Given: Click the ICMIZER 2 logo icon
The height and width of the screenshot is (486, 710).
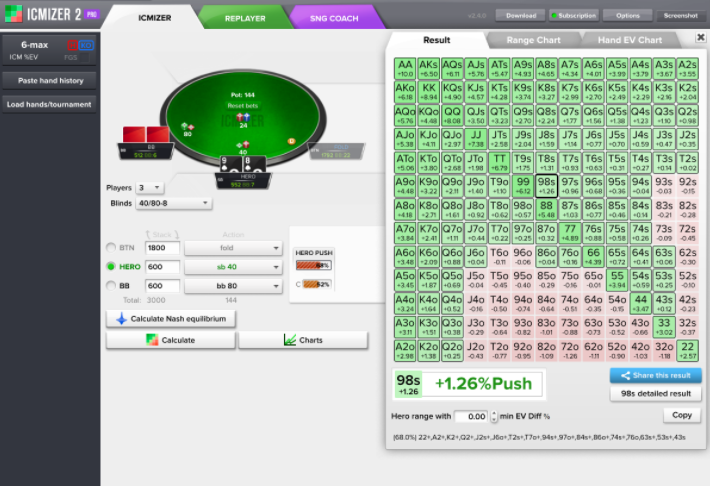Looking at the screenshot, I should point(13,14).
